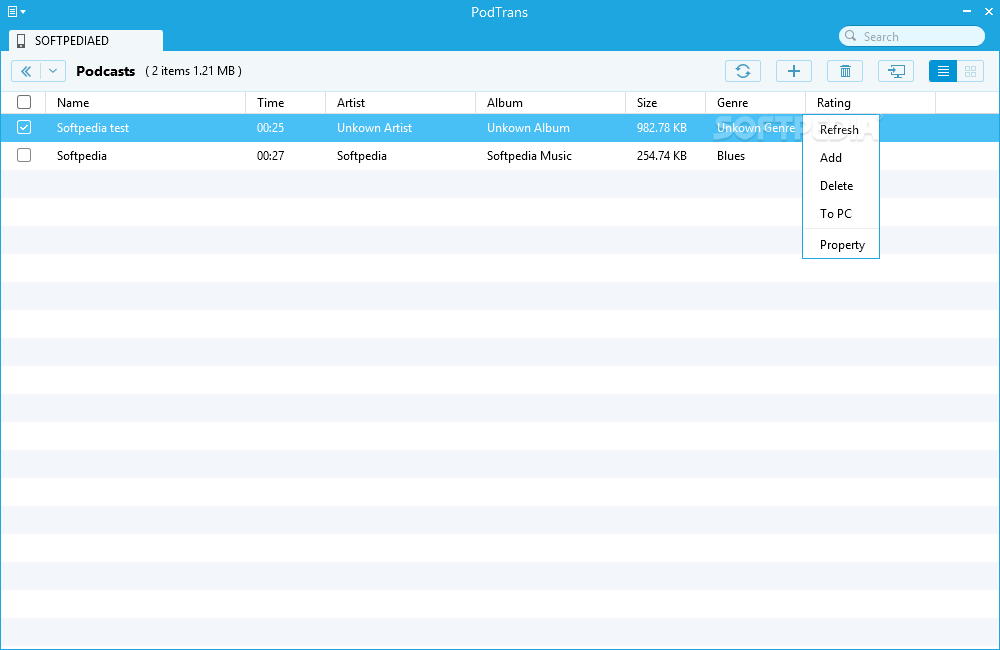Click the Refresh toolbar icon
The image size is (1000, 650).
(742, 71)
